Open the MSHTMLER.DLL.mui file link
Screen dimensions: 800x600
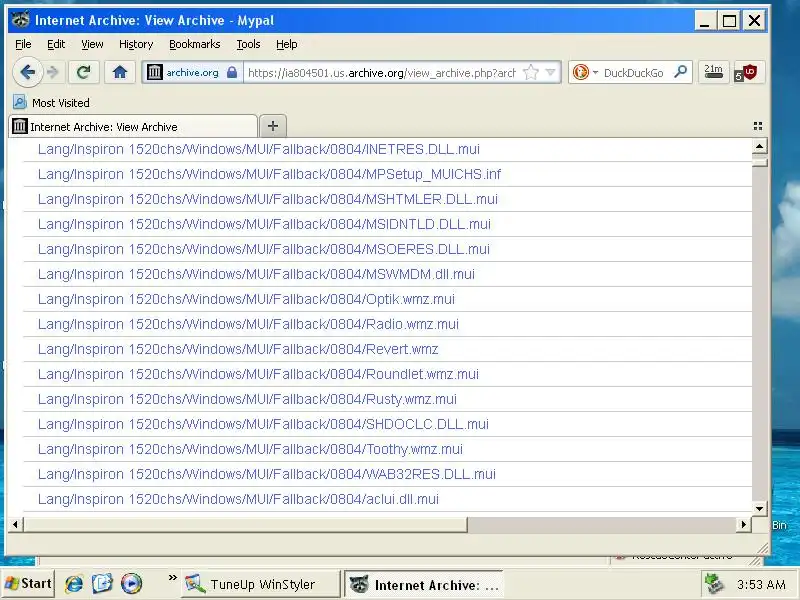click(x=268, y=199)
